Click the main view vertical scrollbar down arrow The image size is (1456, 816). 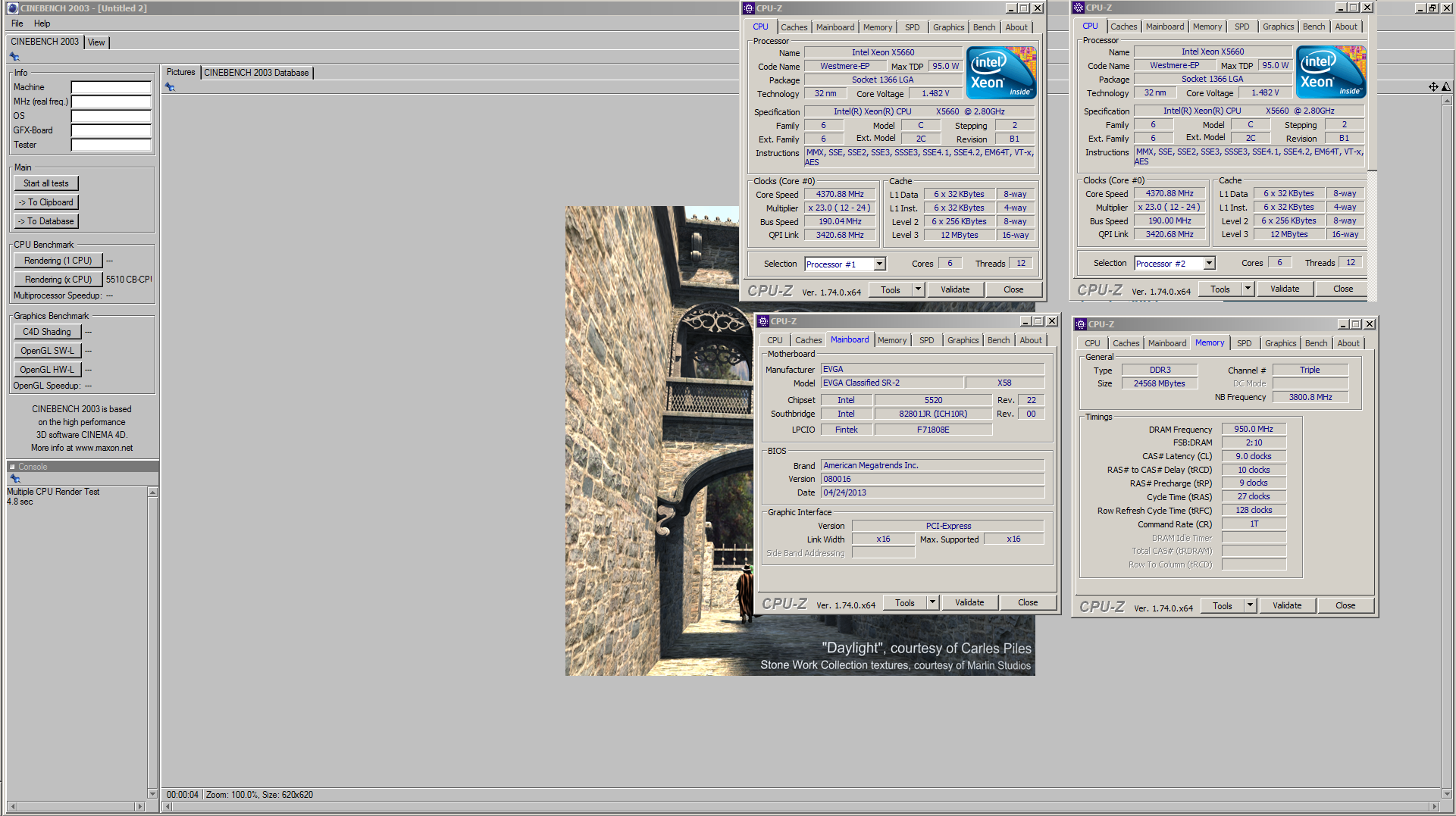coord(1446,793)
